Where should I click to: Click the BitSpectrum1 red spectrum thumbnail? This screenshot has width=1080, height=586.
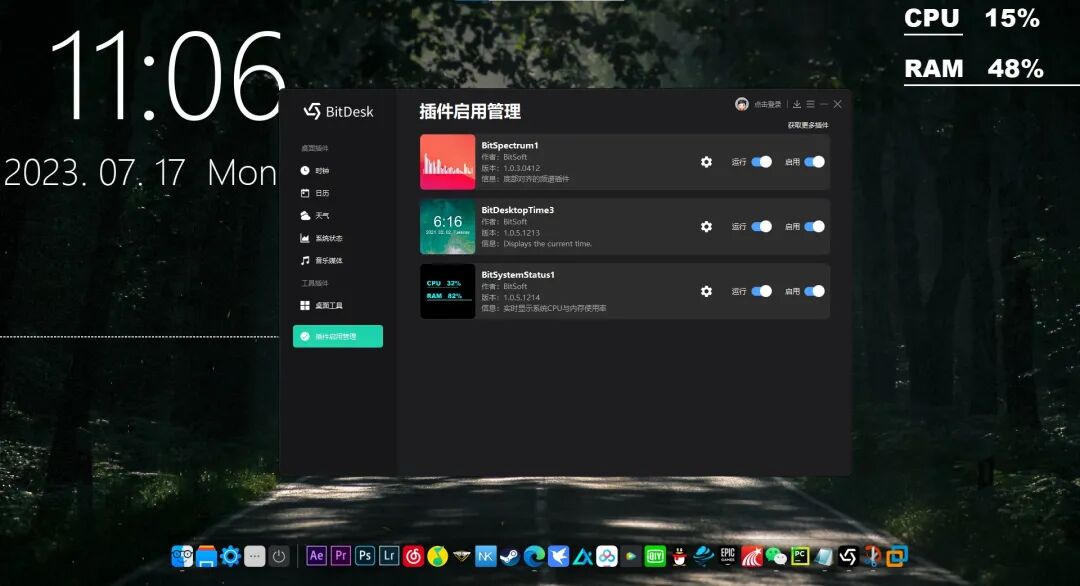coord(448,162)
